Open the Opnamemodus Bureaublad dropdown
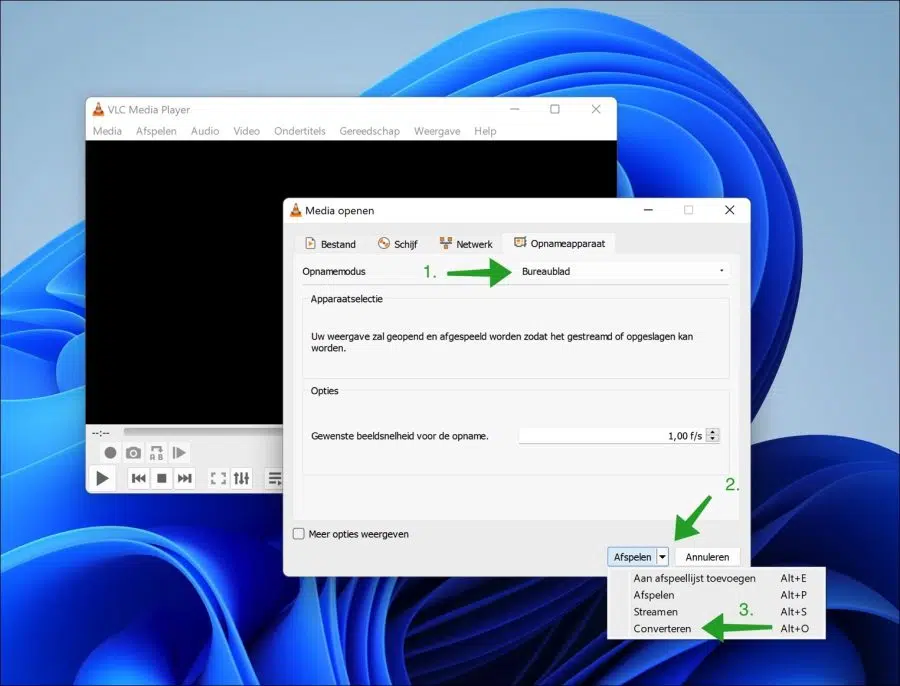The width and height of the screenshot is (900, 686). [x=623, y=272]
